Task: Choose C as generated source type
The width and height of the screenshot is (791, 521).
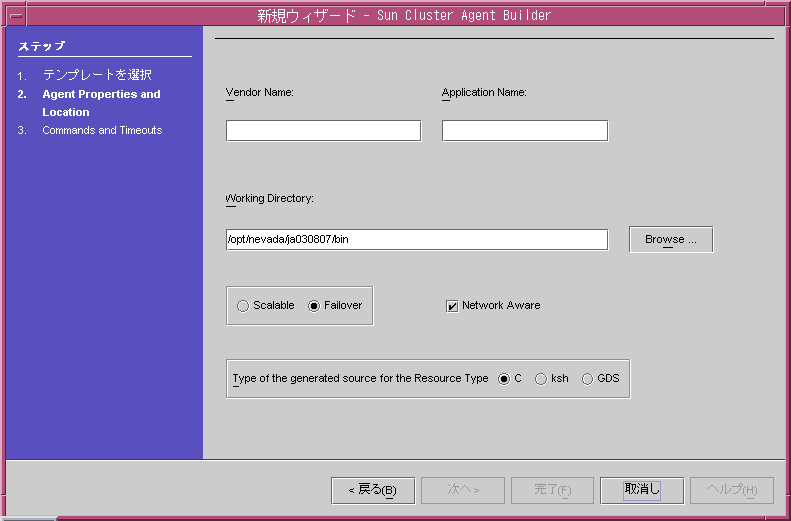Action: click(510, 379)
